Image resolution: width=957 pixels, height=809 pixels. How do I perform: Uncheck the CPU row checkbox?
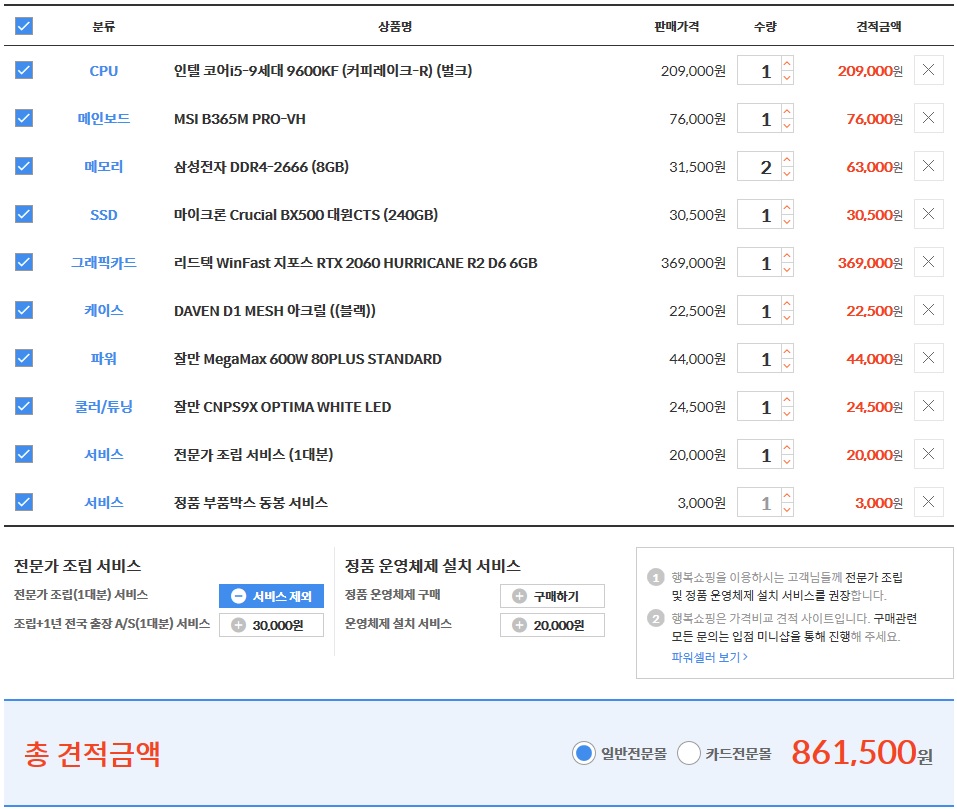tap(24, 70)
